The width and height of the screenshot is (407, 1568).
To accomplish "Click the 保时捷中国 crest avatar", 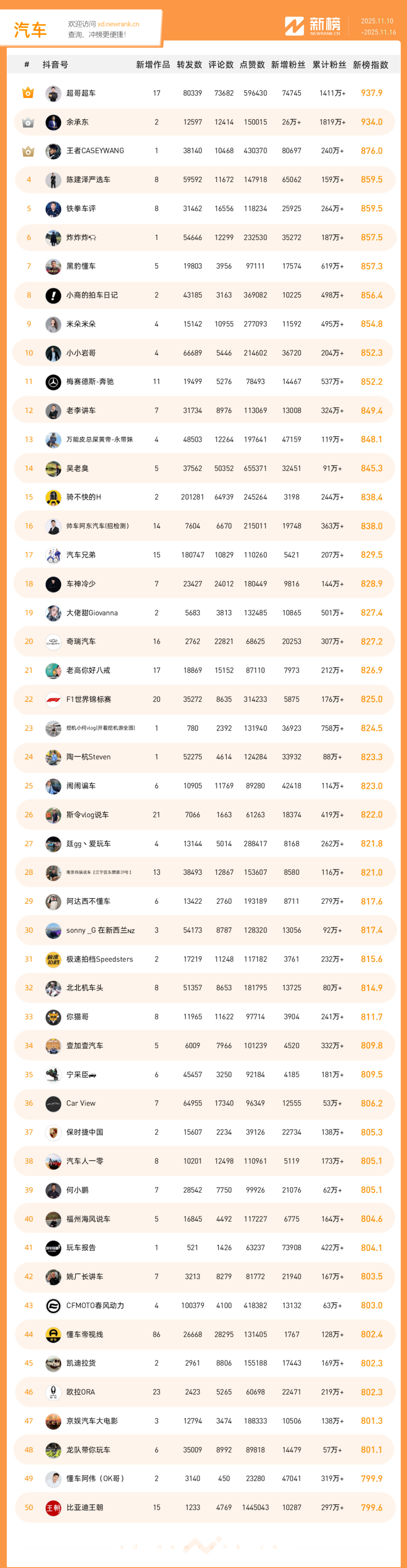I will tap(54, 1132).
